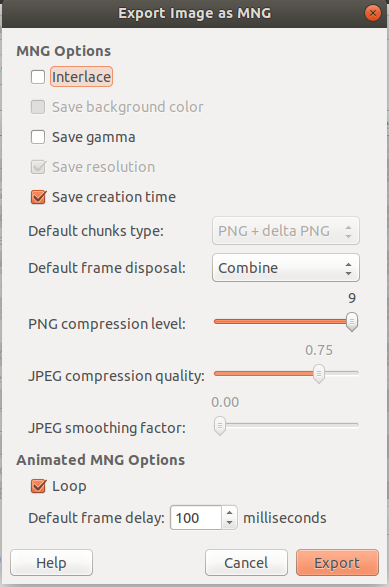Click the Save background color checkbox
The height and width of the screenshot is (587, 389).
click(38, 107)
